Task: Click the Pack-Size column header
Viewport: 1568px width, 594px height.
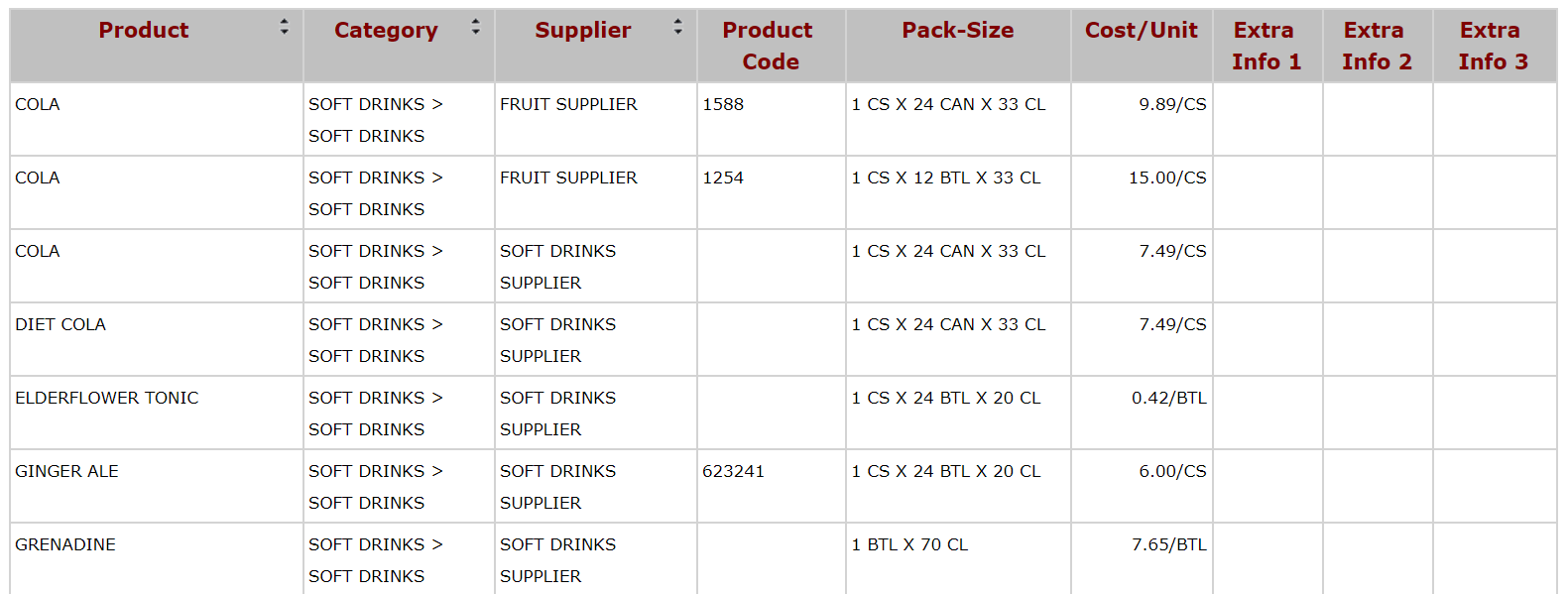Action: 956,30
